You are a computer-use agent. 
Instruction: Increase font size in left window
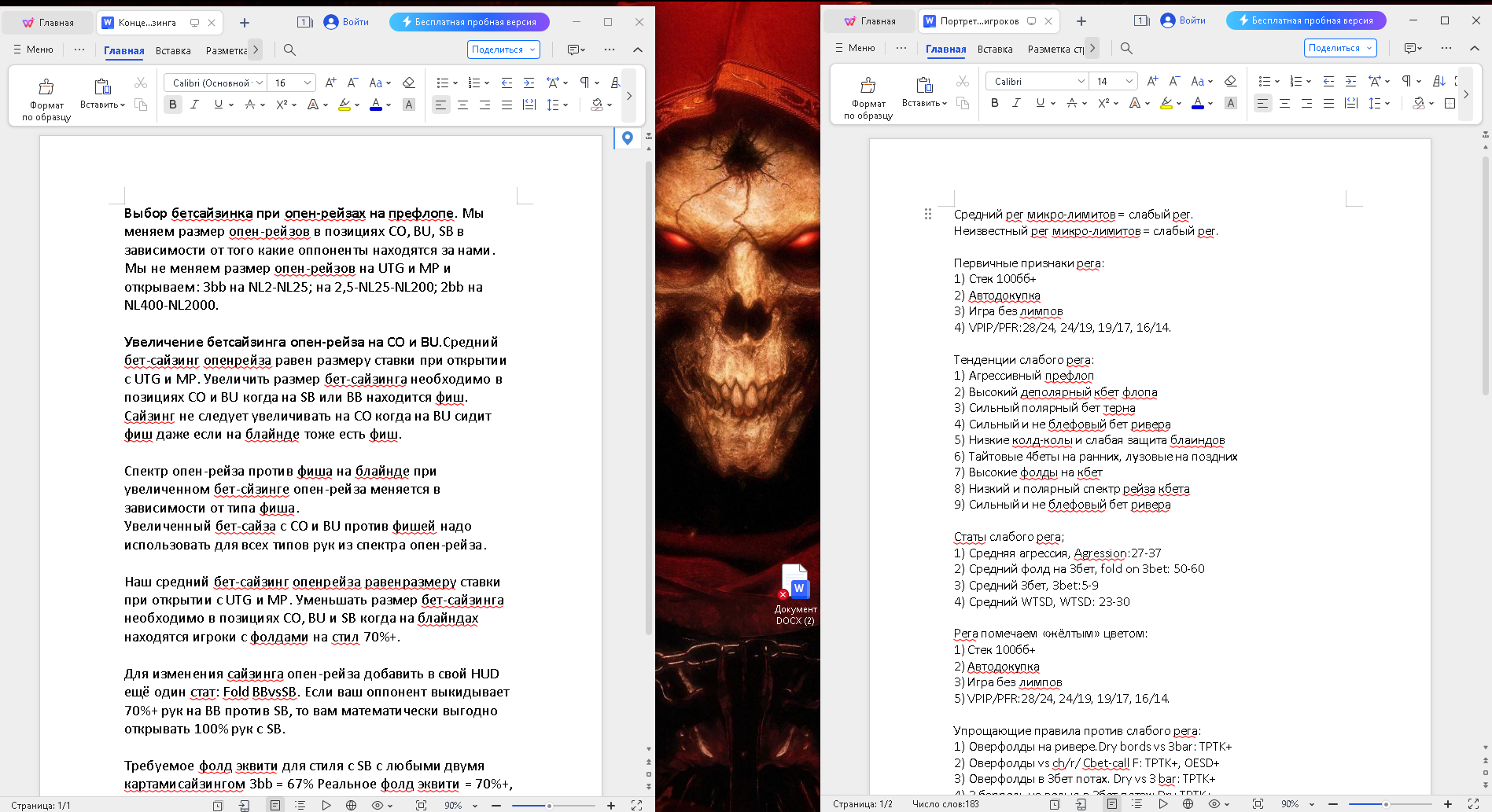330,83
